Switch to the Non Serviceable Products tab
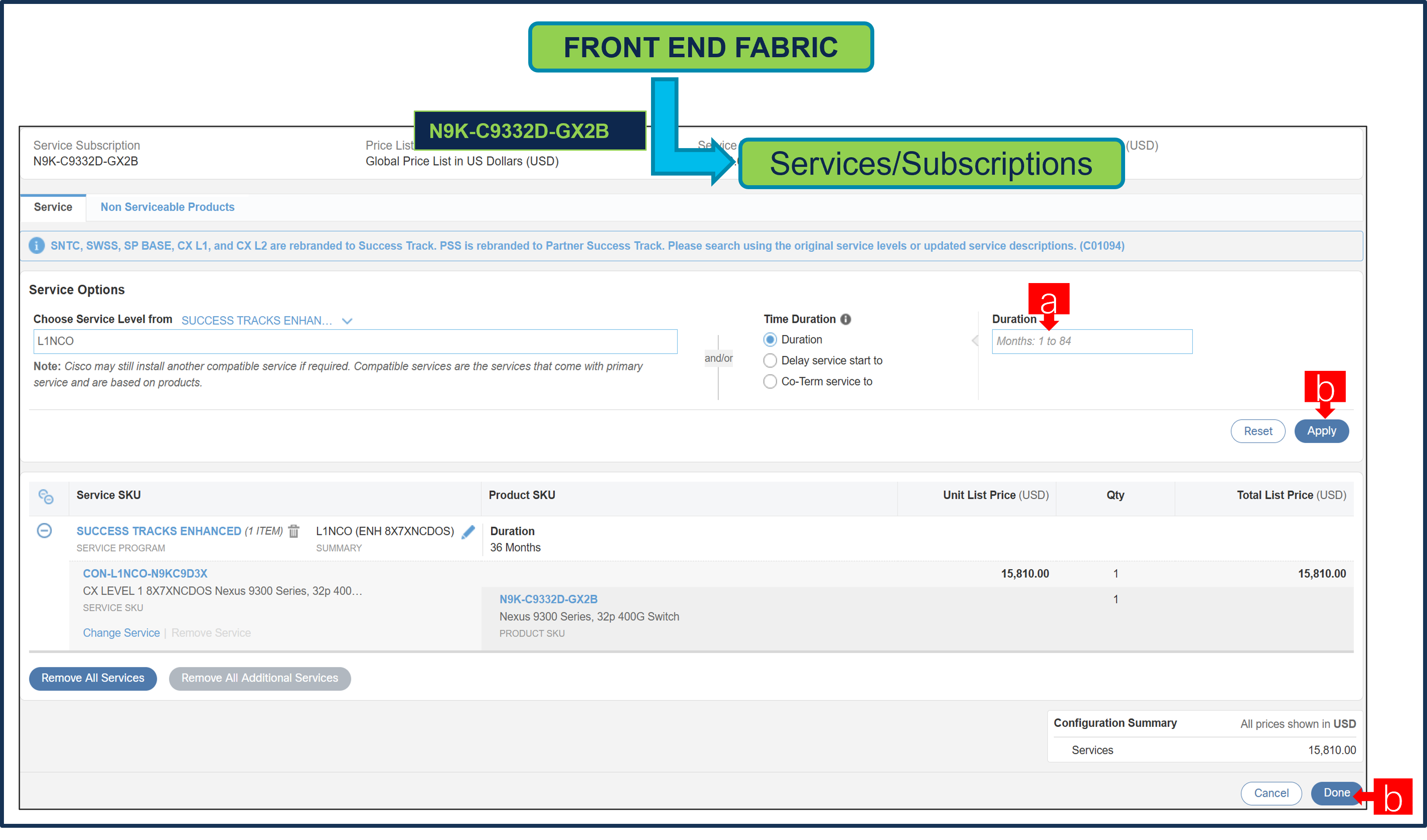The image size is (1427, 840). click(167, 207)
